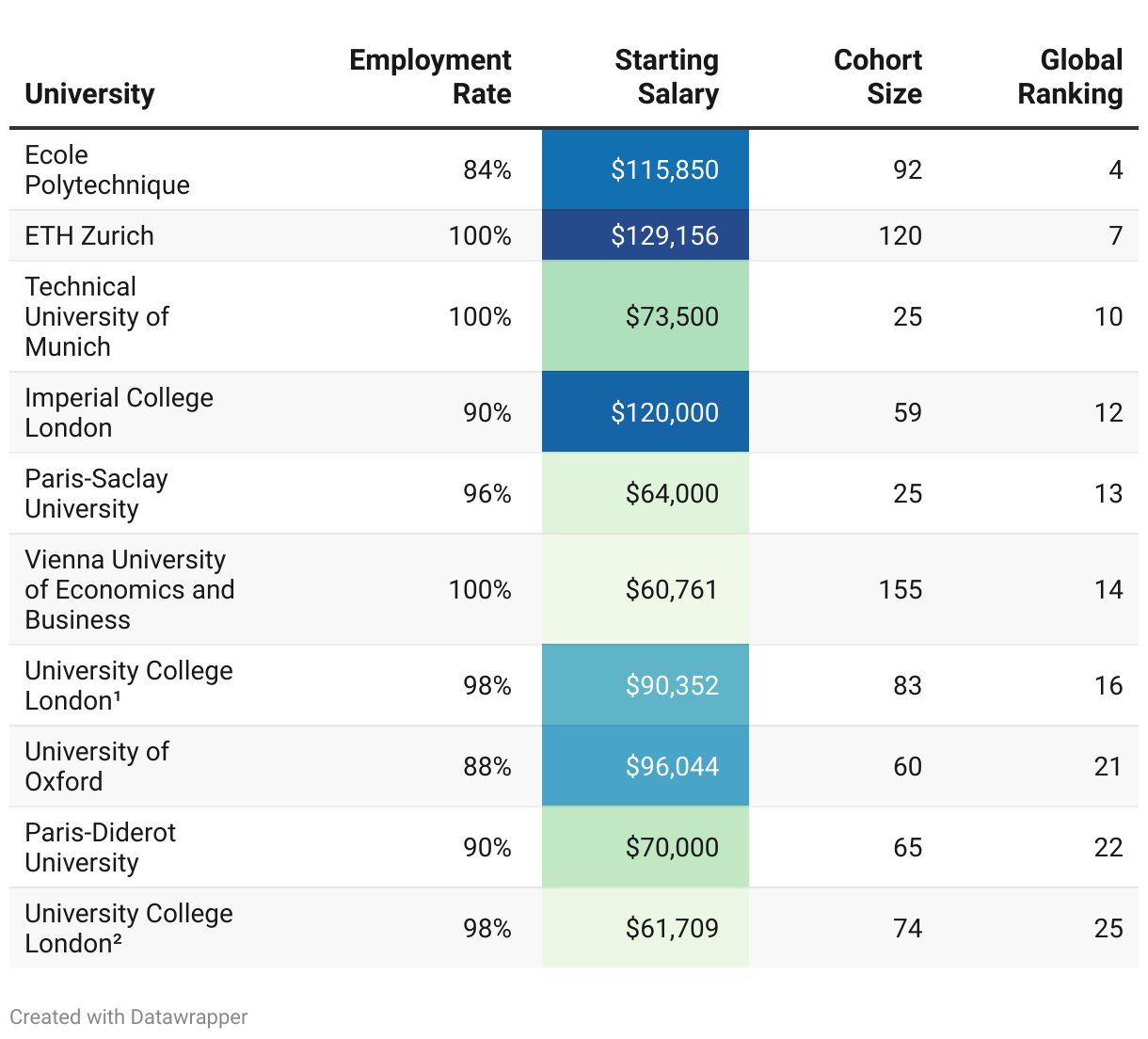The height and width of the screenshot is (1039, 1148).
Task: Click Ecole Polytechnique's $115,850 salary cell
Action: [x=664, y=169]
